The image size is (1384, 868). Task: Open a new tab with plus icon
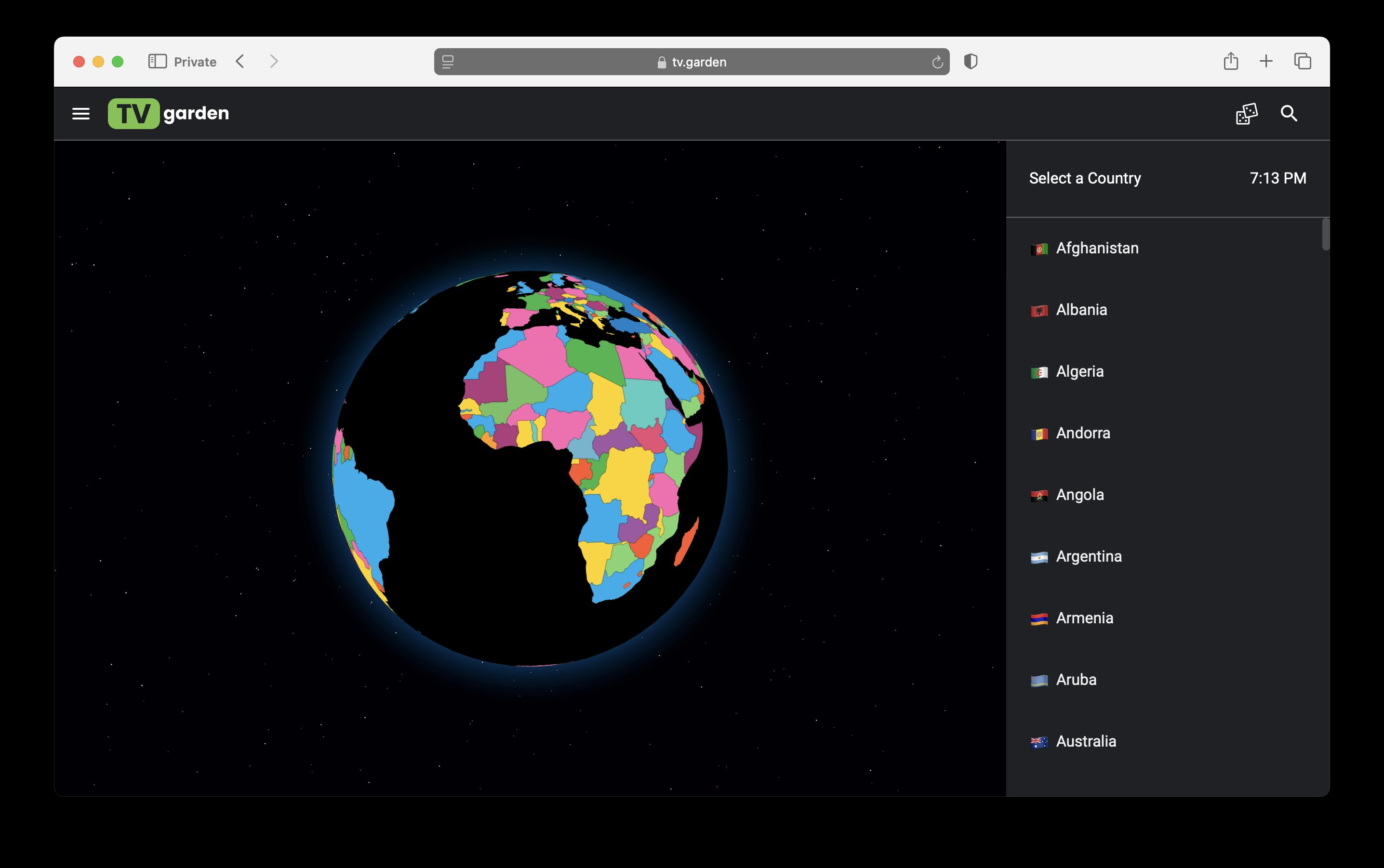click(1266, 62)
